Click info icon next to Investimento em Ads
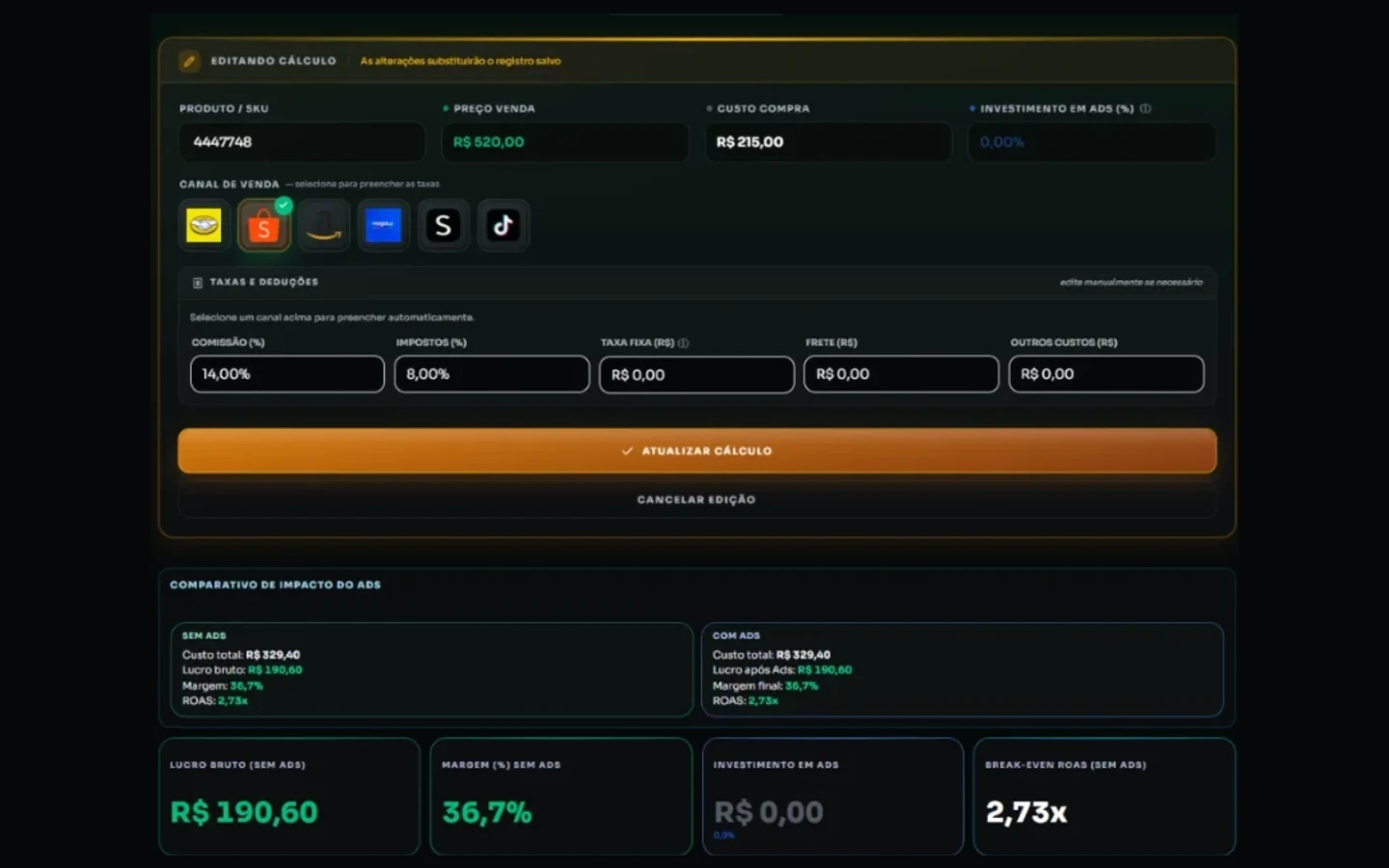This screenshot has width=1389, height=868. tap(1146, 108)
